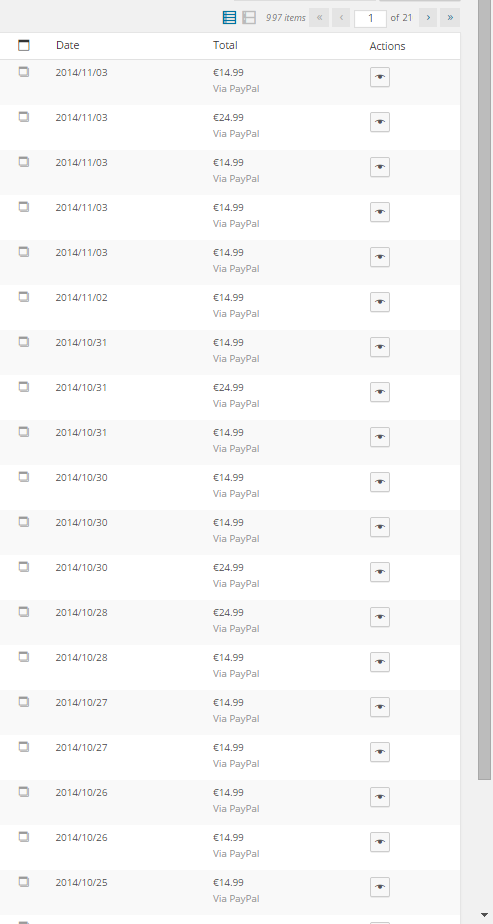Click the vertical scrollbar thumb
This screenshot has height=924, width=493.
click(485, 390)
